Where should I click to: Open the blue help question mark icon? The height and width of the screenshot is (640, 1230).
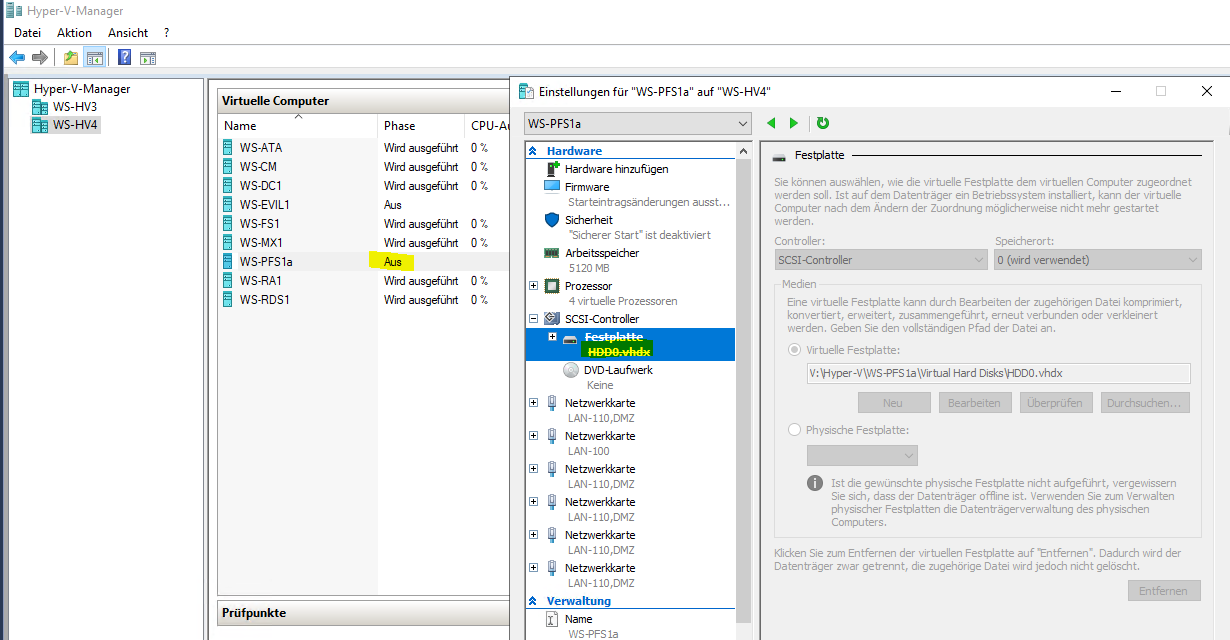tap(125, 58)
